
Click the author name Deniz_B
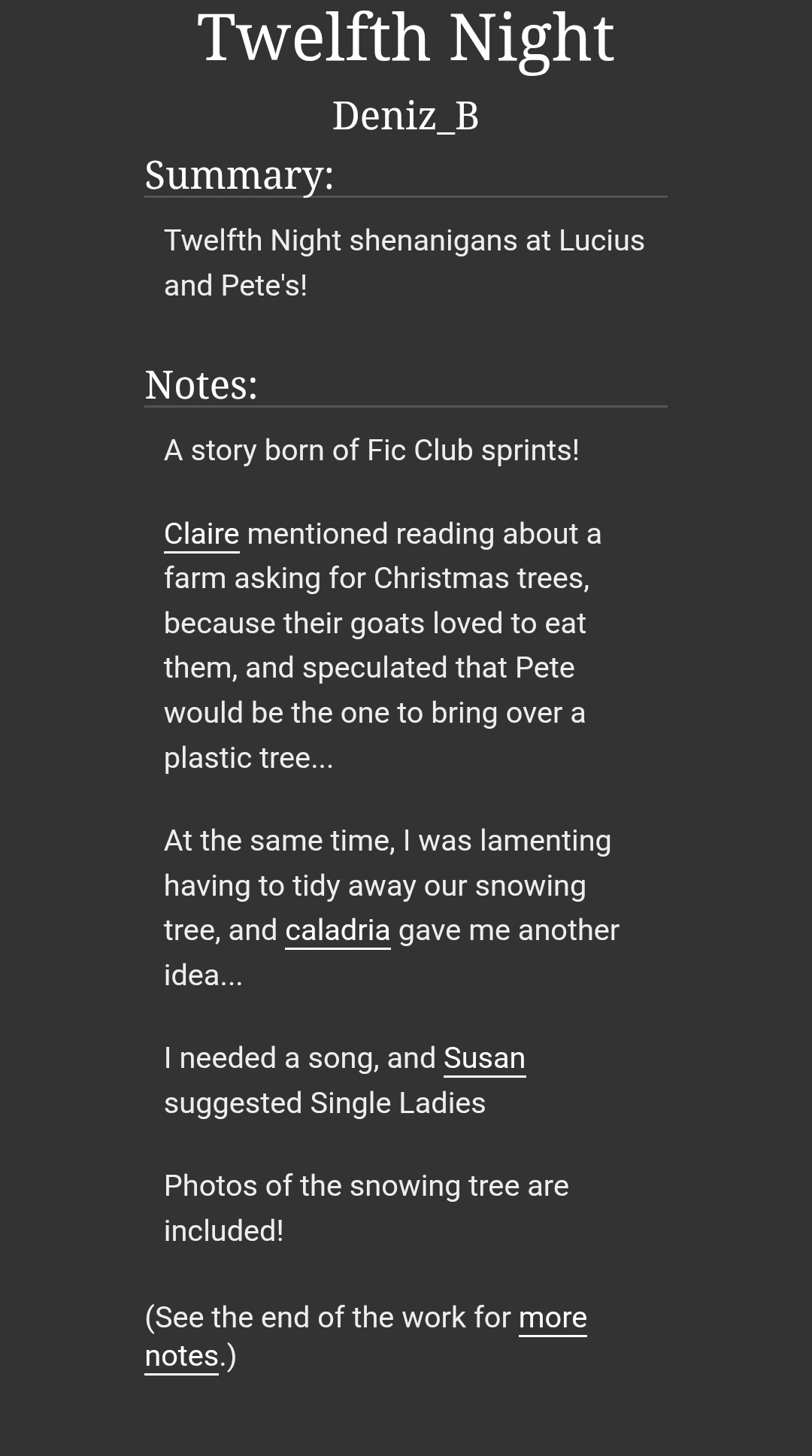click(x=405, y=116)
